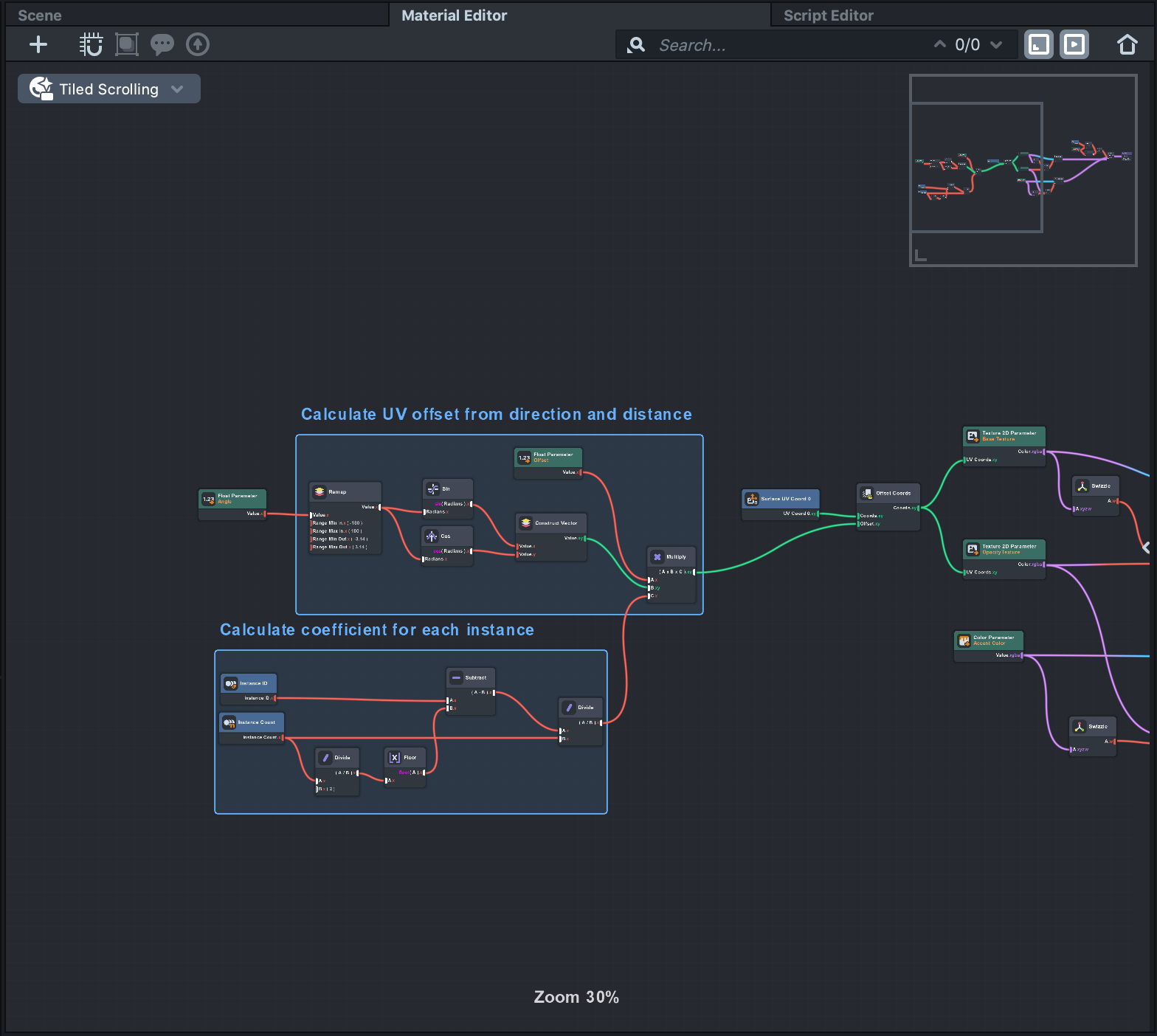The width and height of the screenshot is (1157, 1036).
Task: Click the speech bubble comment icon
Action: 162,45
